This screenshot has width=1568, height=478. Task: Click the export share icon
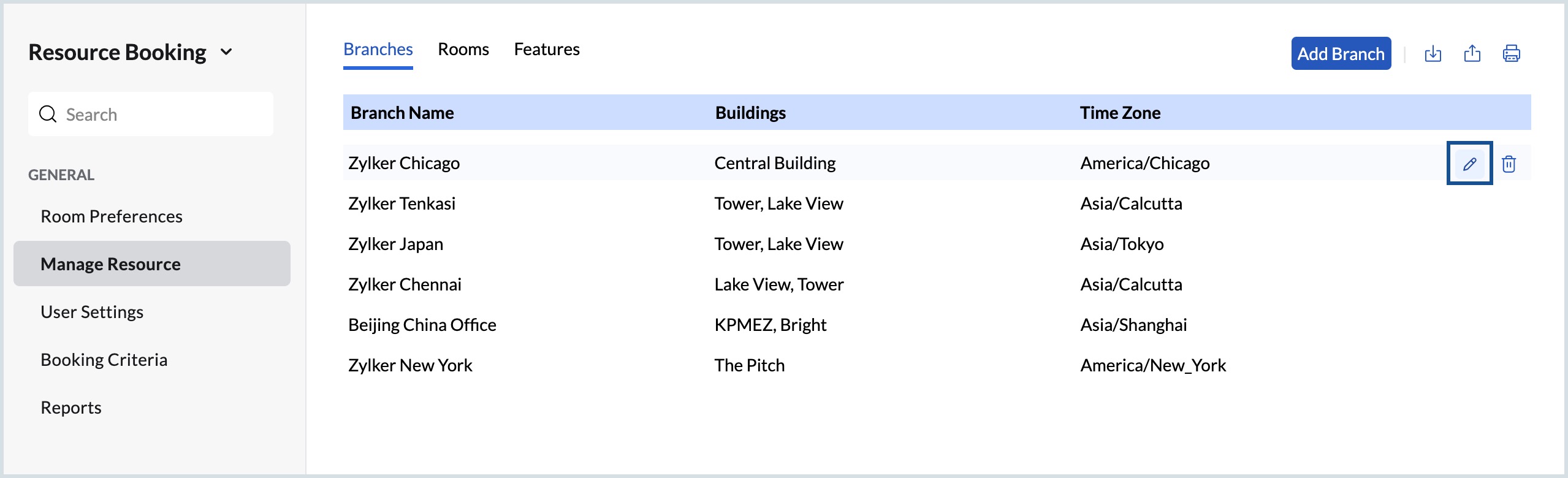pos(1472,54)
